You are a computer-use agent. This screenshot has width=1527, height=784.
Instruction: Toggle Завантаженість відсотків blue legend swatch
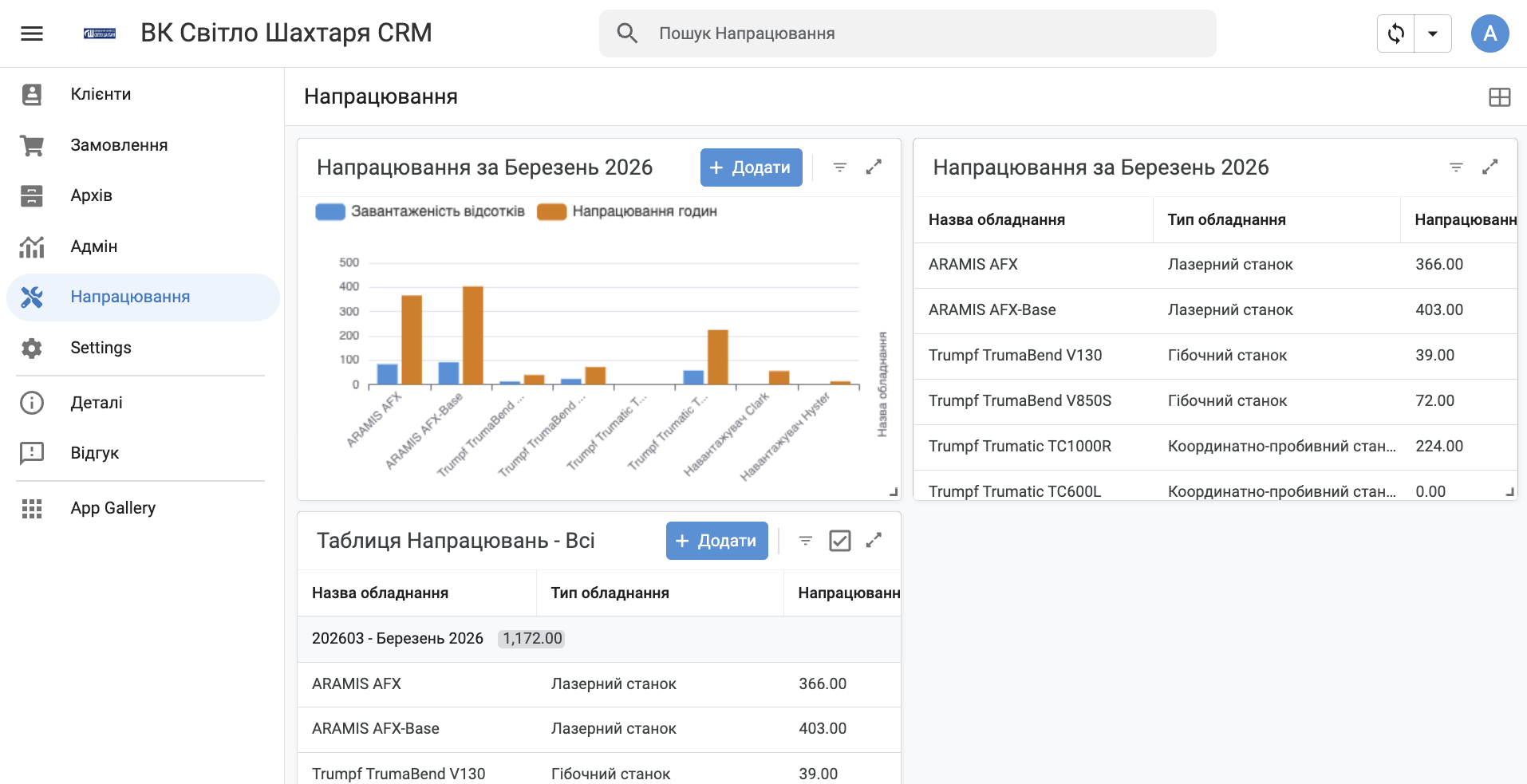330,211
